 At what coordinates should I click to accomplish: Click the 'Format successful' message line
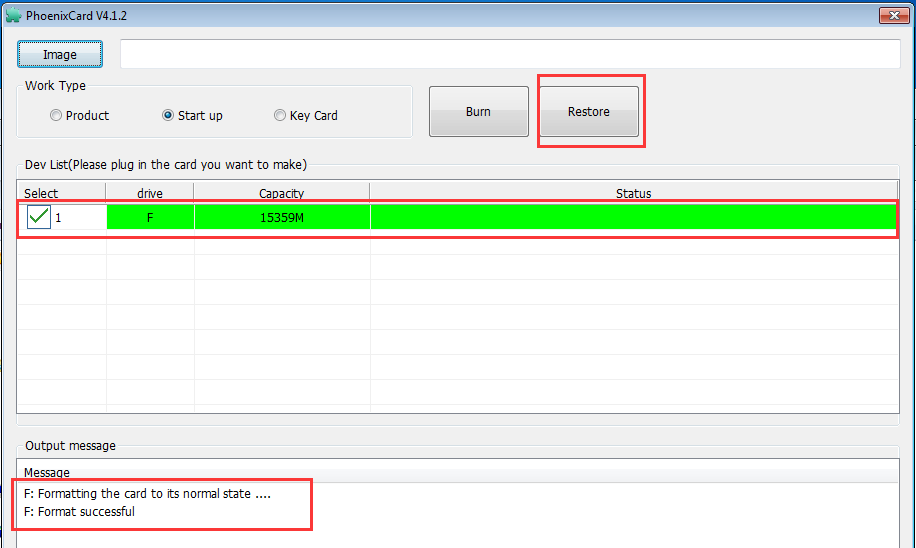[79, 512]
